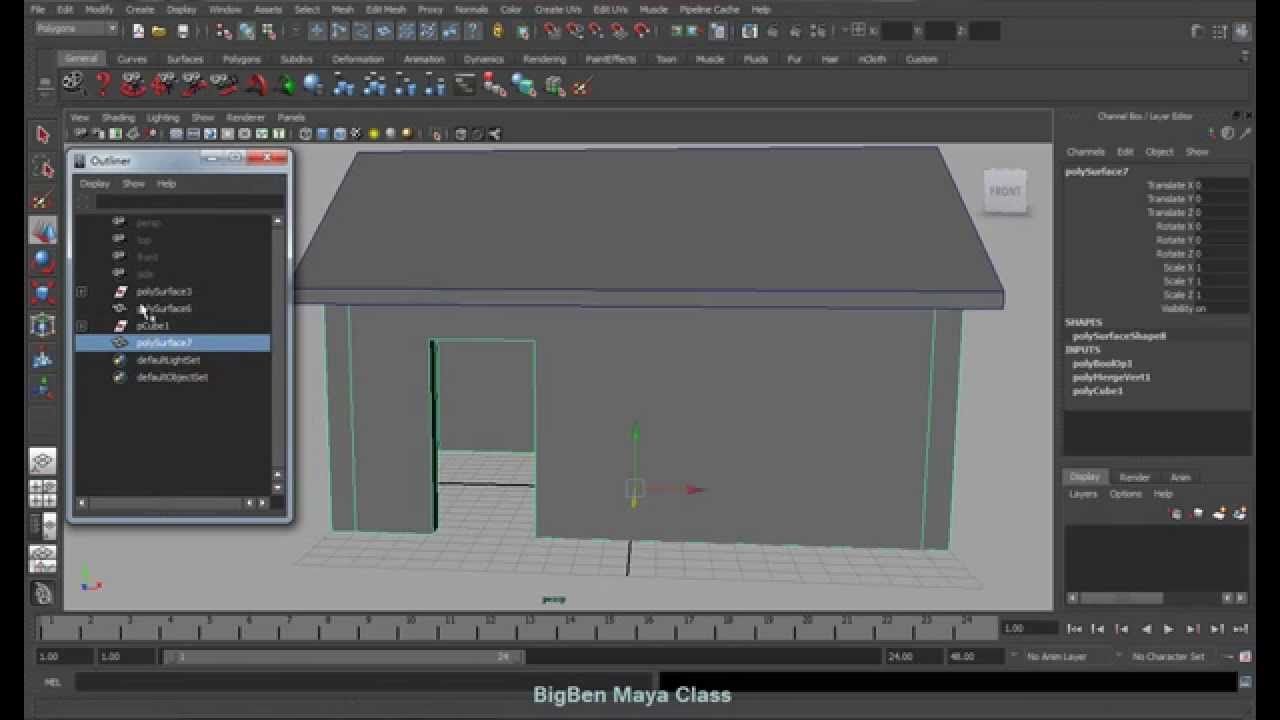Open the Outliner Display menu
Screen dimensions: 1280x720
(x=95, y=184)
